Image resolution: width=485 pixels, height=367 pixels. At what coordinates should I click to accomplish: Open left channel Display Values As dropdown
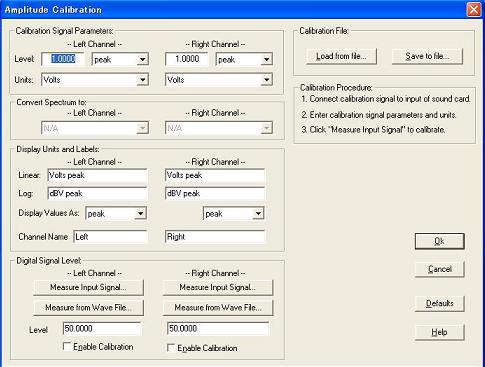[116, 213]
